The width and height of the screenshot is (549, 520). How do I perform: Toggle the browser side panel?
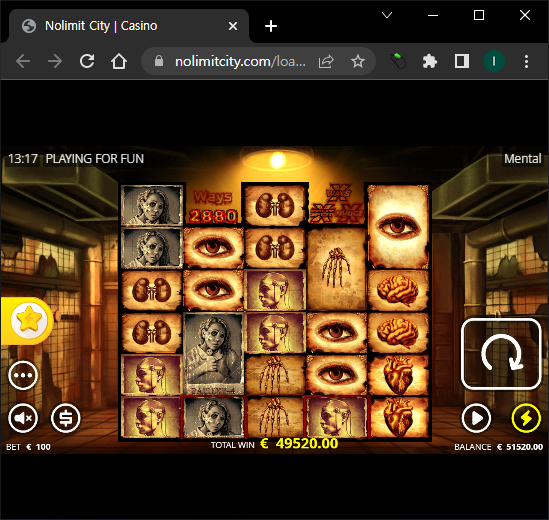click(462, 61)
